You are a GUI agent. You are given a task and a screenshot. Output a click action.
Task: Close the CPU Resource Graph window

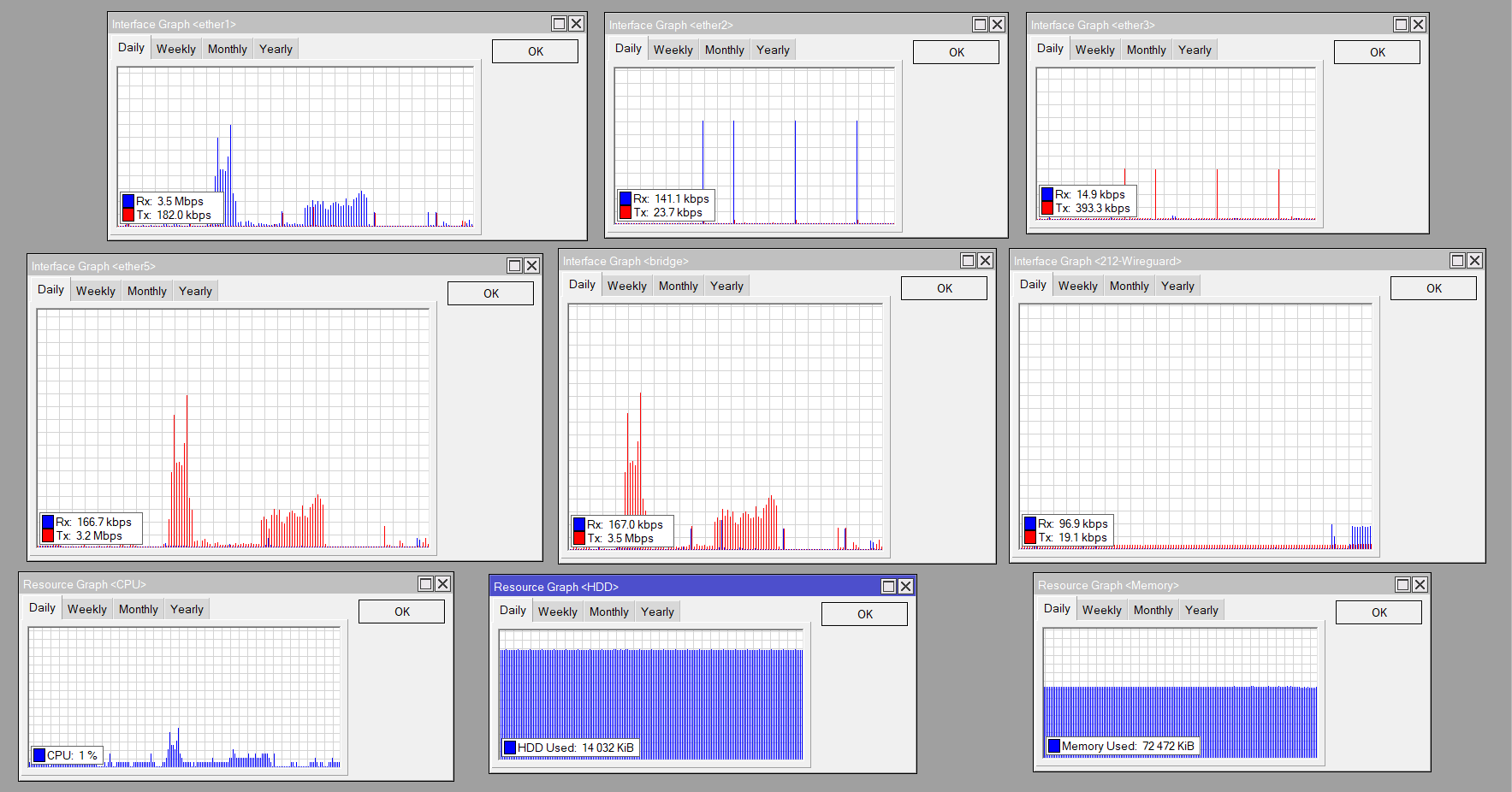442,584
